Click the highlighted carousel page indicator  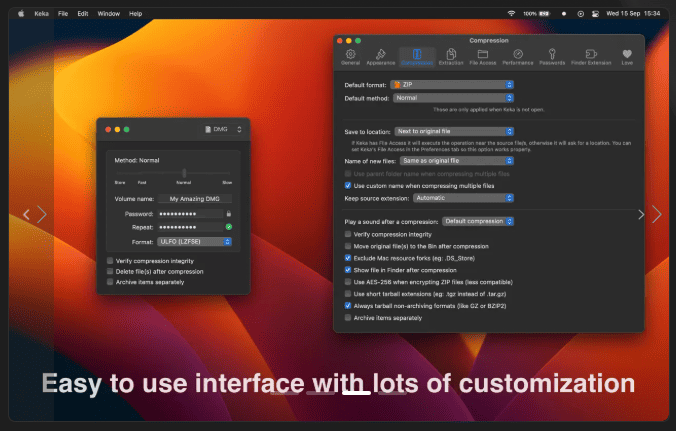click(x=356, y=393)
